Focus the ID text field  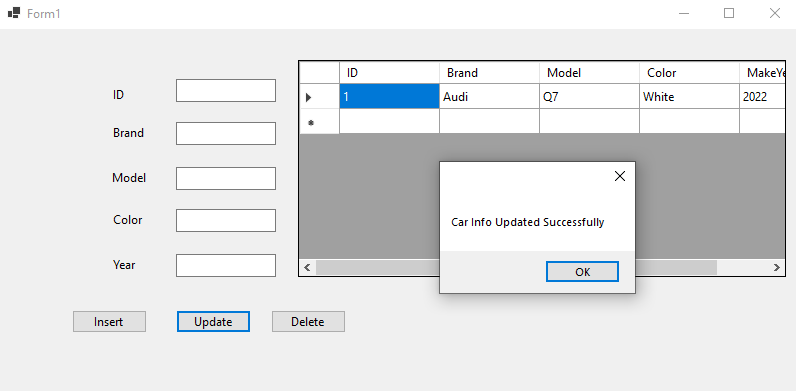[x=226, y=90]
